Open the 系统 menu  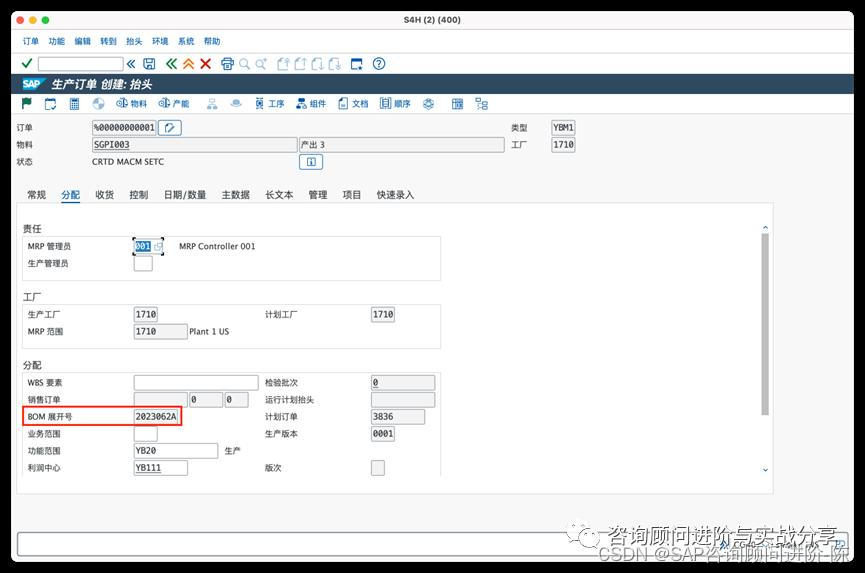(x=186, y=41)
